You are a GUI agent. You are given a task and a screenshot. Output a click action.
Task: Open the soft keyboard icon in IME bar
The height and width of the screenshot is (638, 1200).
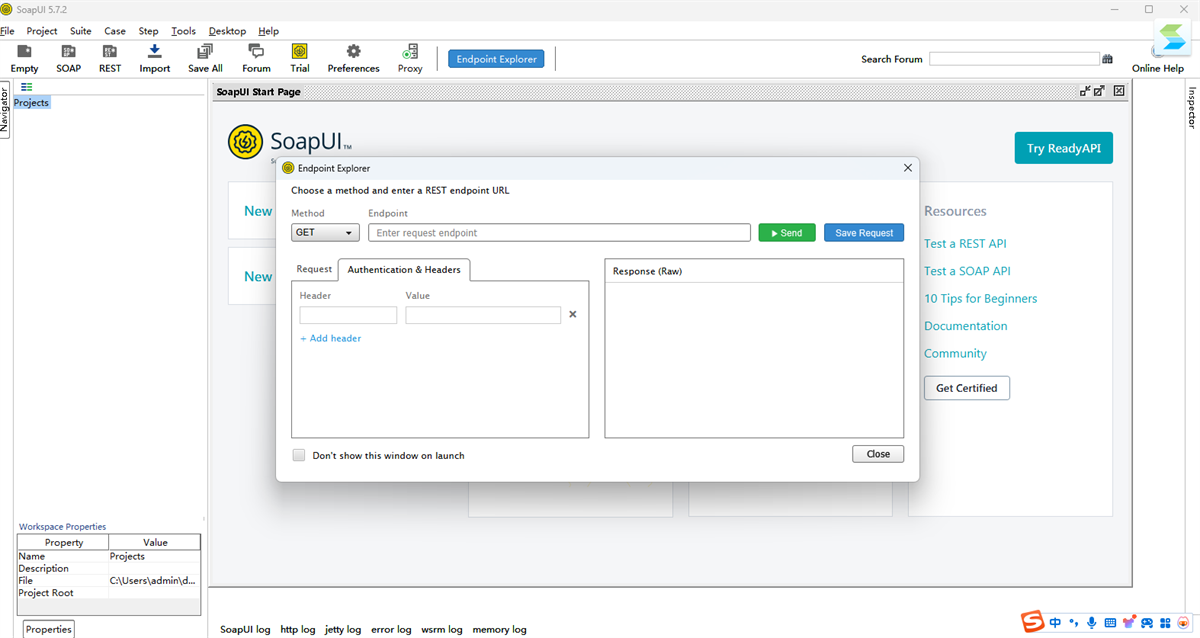(1110, 623)
